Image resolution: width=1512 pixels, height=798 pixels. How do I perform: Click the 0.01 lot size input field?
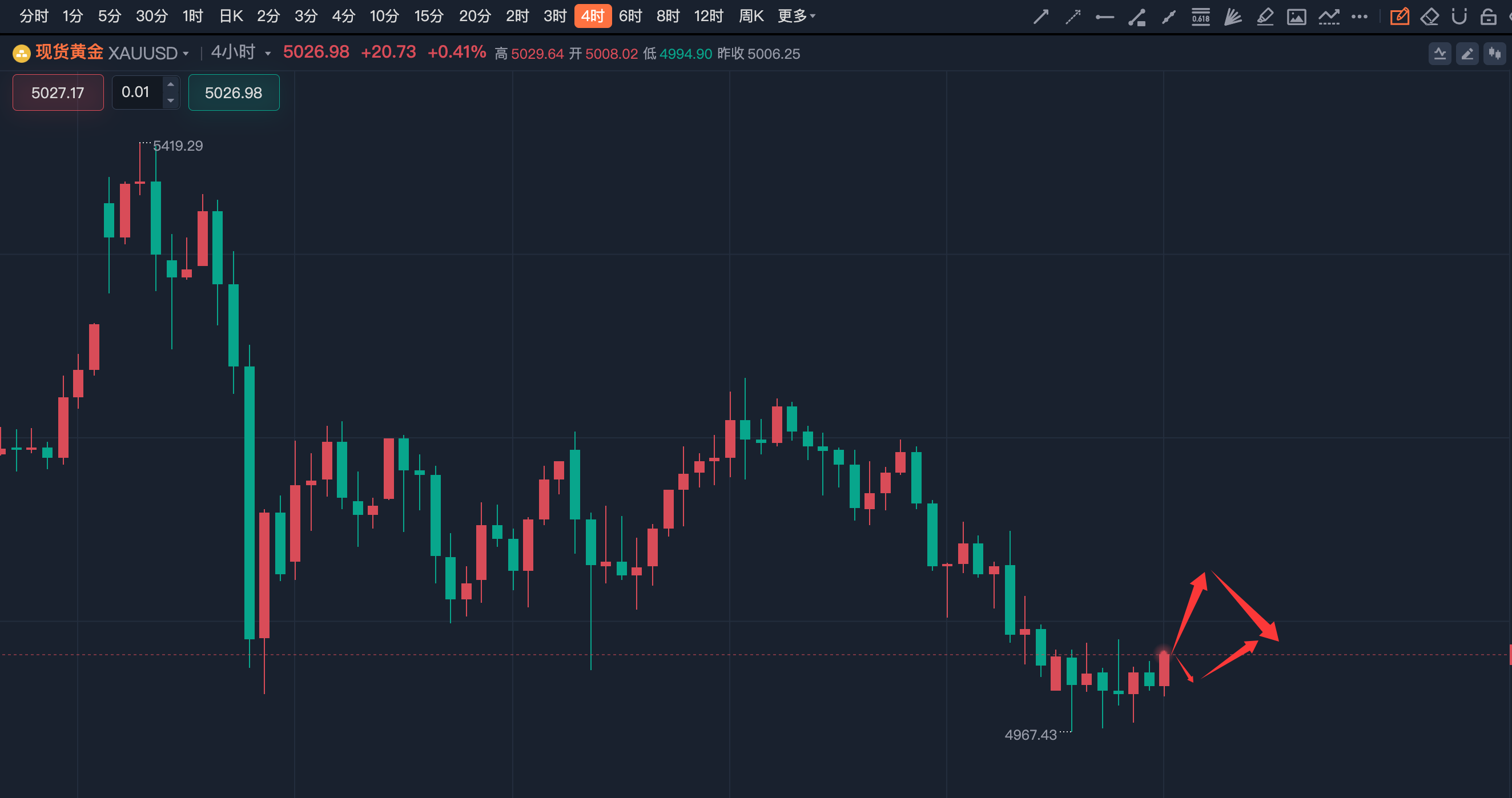[136, 92]
